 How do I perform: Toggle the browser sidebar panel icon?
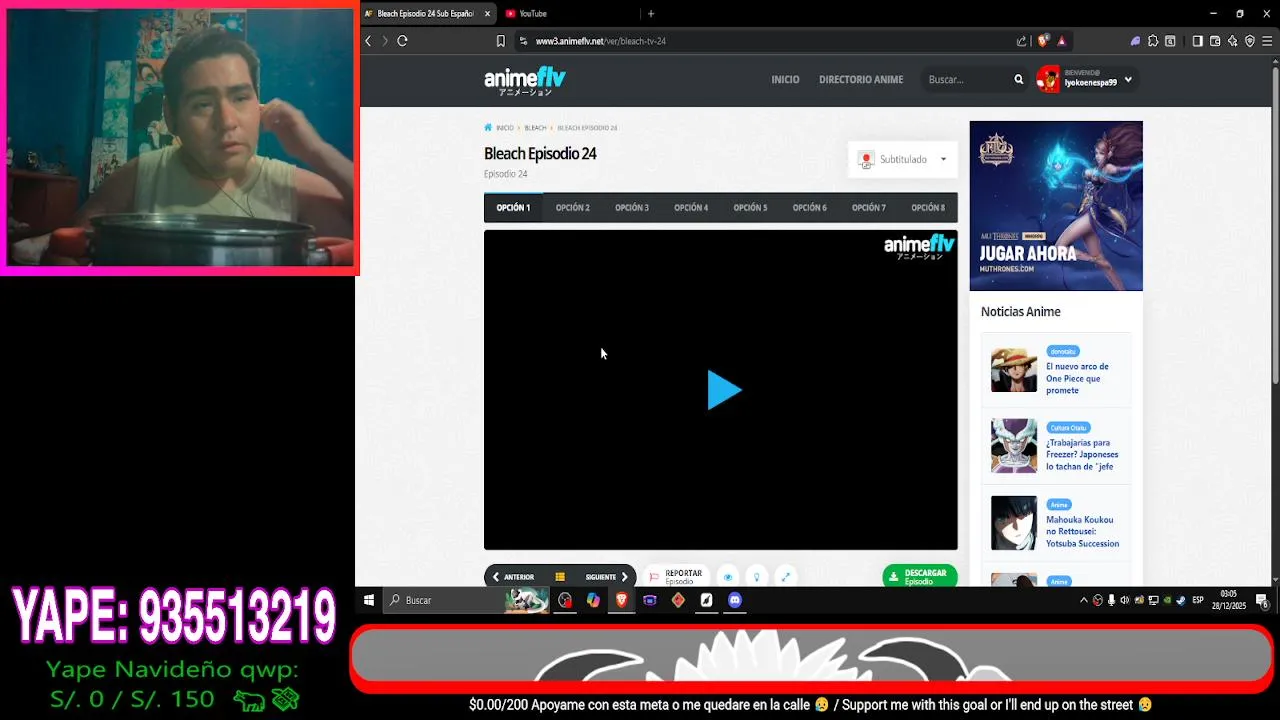pyautogui.click(x=1198, y=41)
